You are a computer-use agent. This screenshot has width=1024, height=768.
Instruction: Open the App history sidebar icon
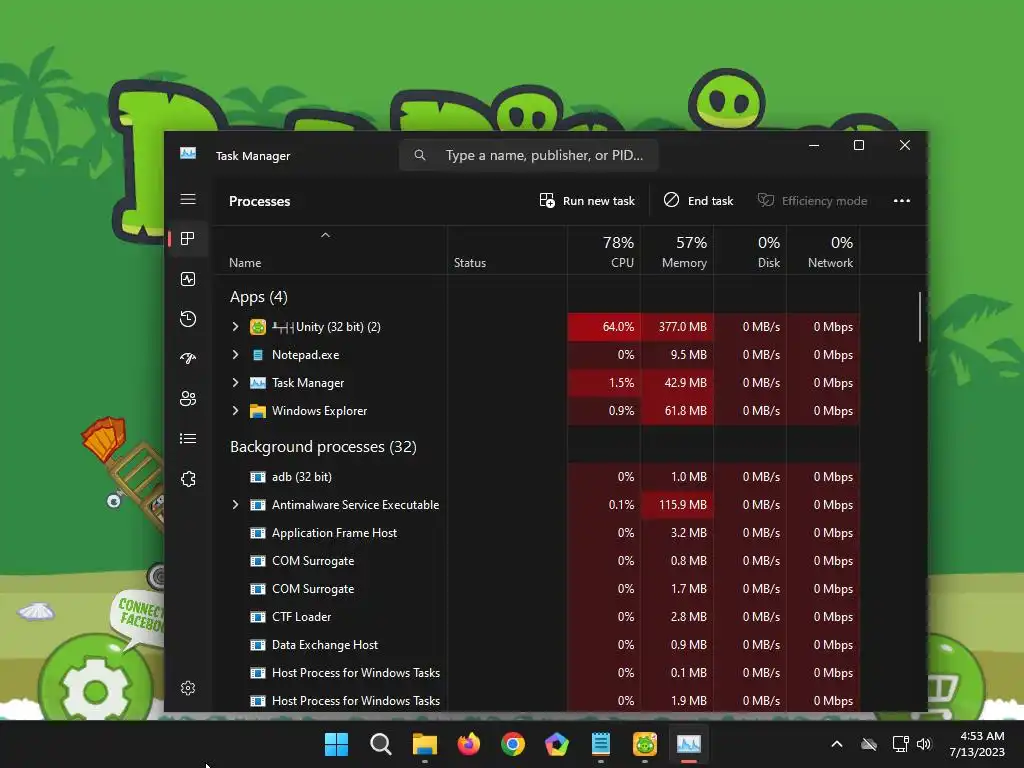pos(188,319)
